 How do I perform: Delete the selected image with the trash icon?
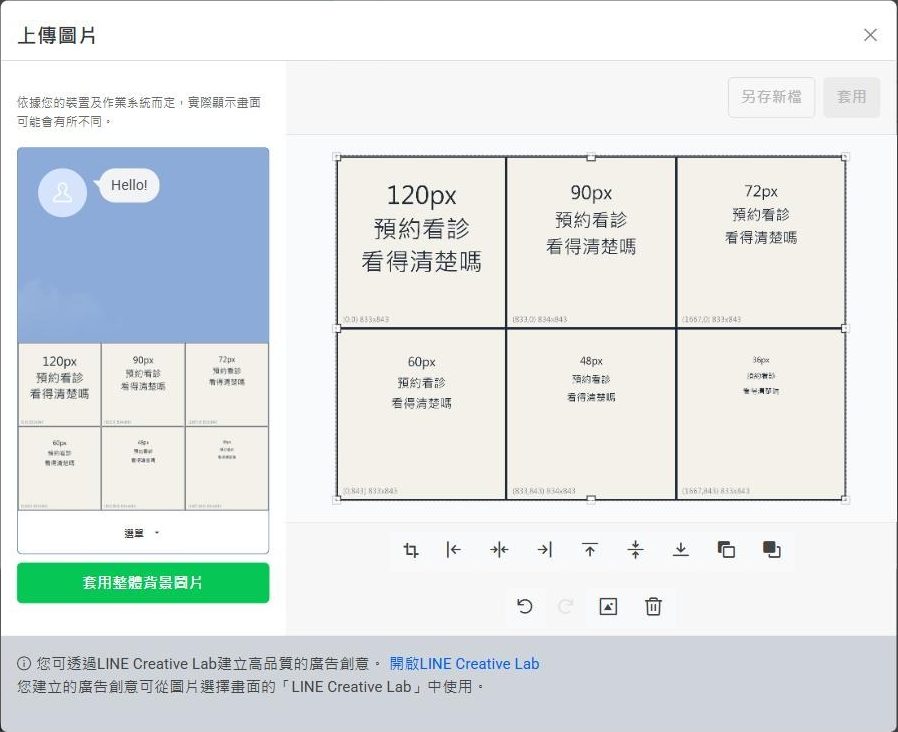coord(653,606)
